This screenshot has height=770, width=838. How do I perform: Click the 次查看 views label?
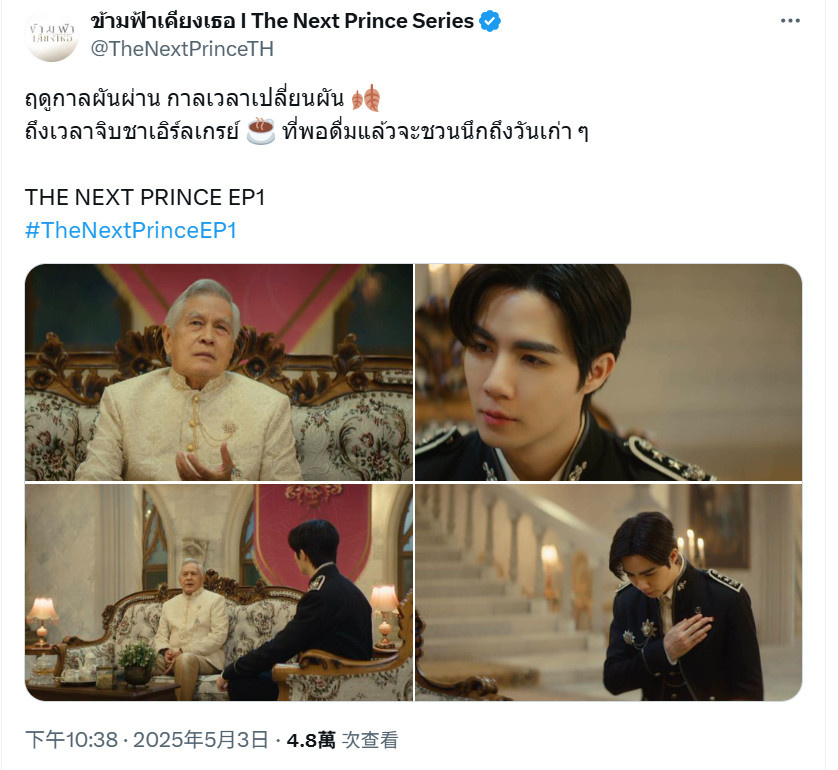click(370, 740)
